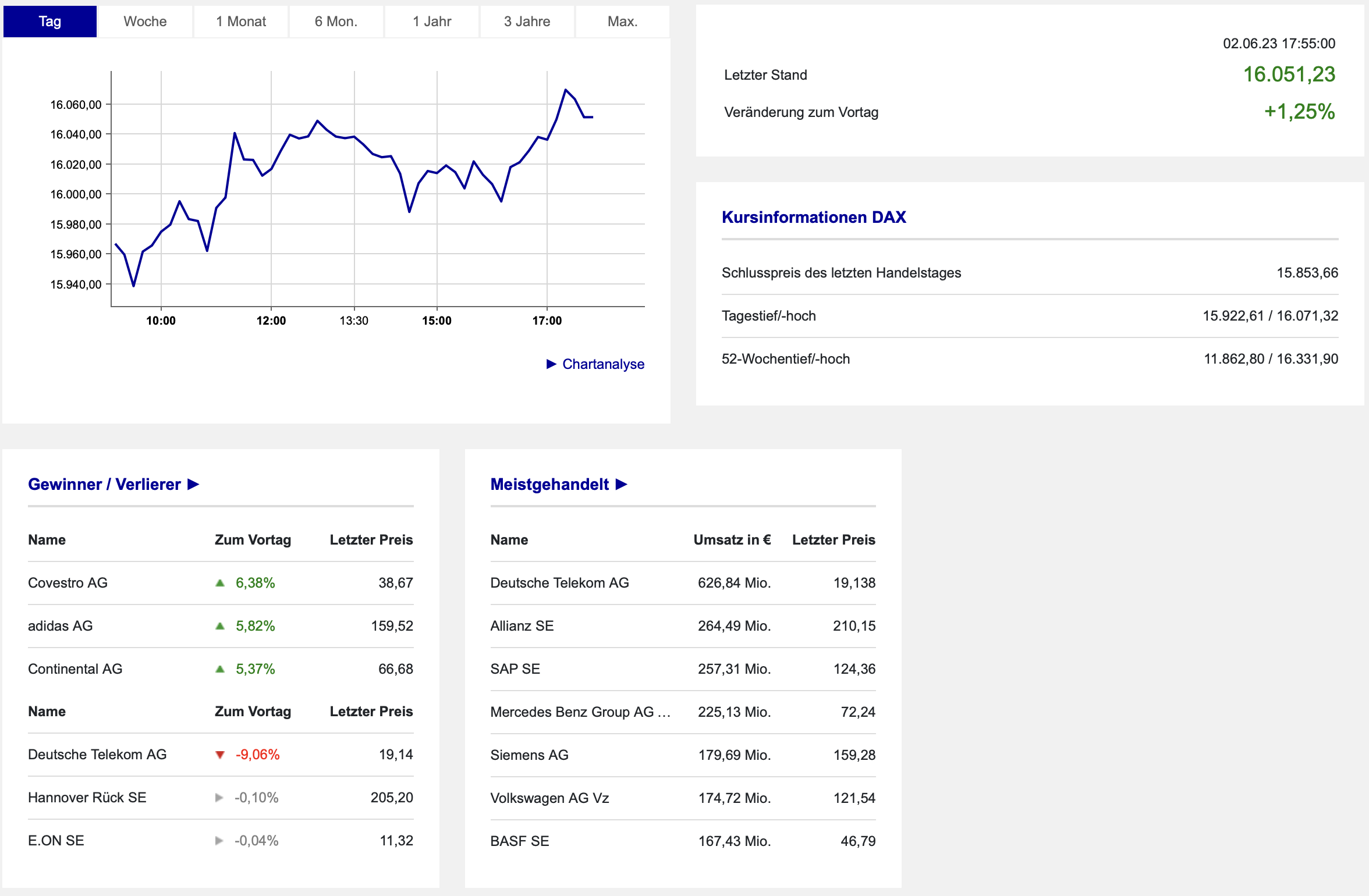Viewport: 1369px width, 896px height.
Task: Click the Tagestief/-hoch value 15.922,61 / 16.071,32
Action: [x=1271, y=316]
